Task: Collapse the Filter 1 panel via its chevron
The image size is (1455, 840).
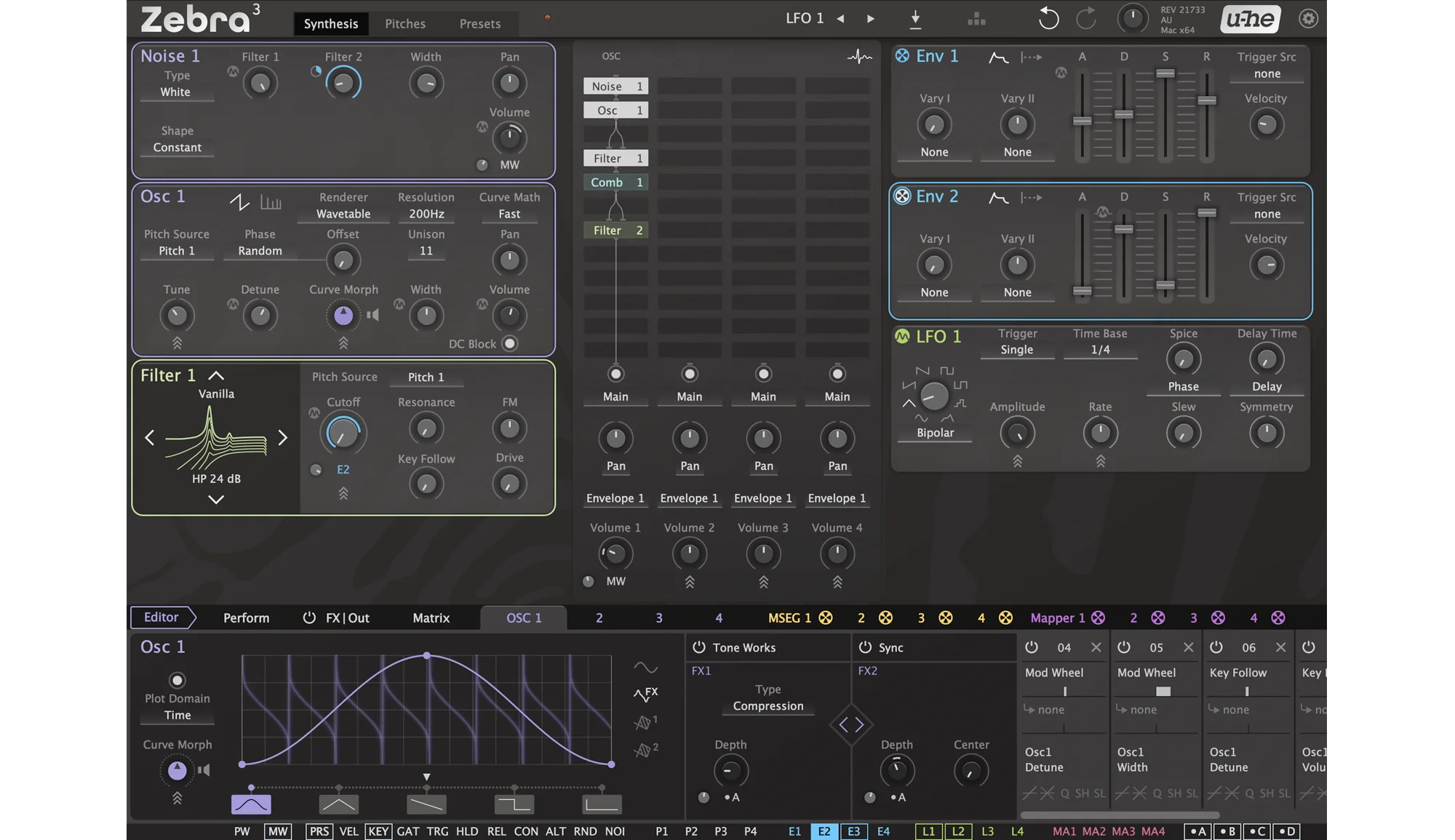Action: [x=215, y=375]
